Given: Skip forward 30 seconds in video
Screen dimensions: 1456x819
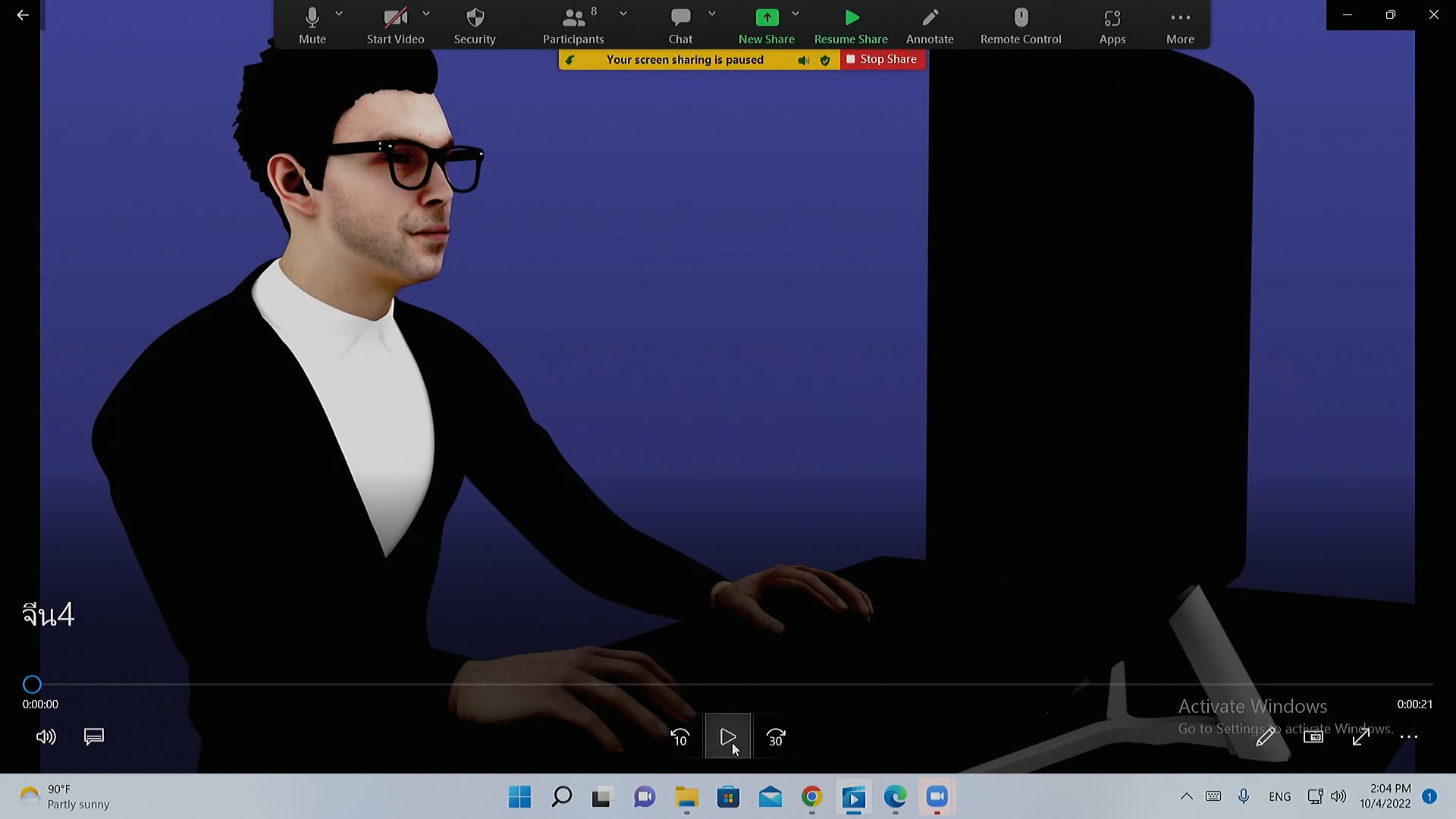Looking at the screenshot, I should (776, 737).
